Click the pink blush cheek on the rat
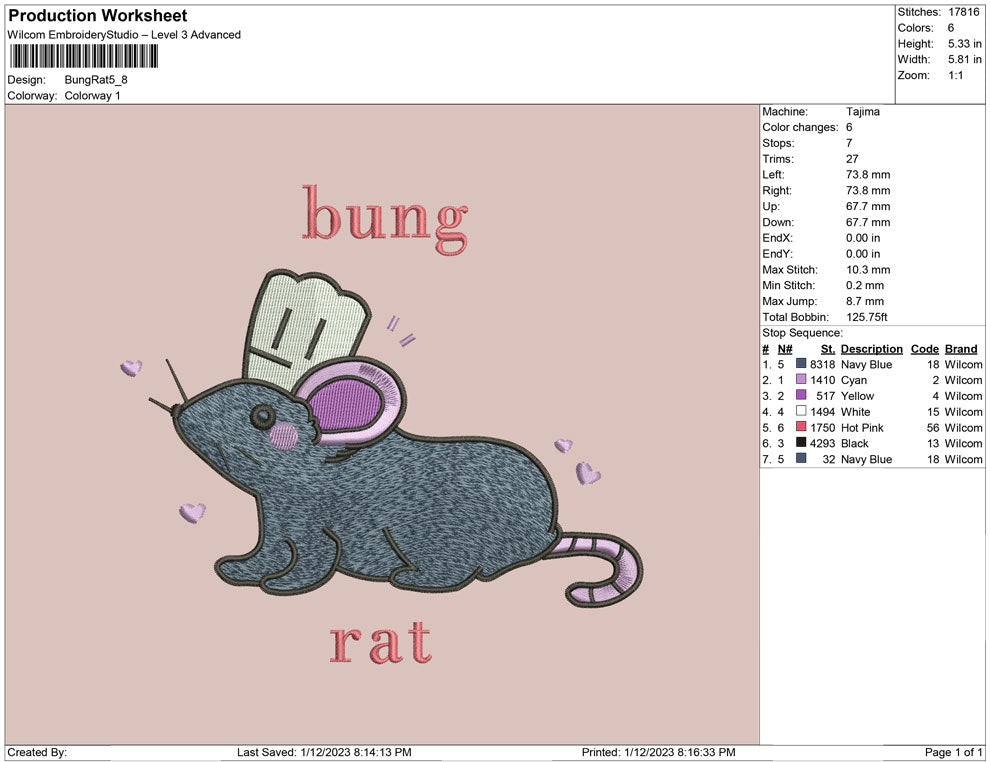Image resolution: width=990 pixels, height=762 pixels. coord(284,436)
